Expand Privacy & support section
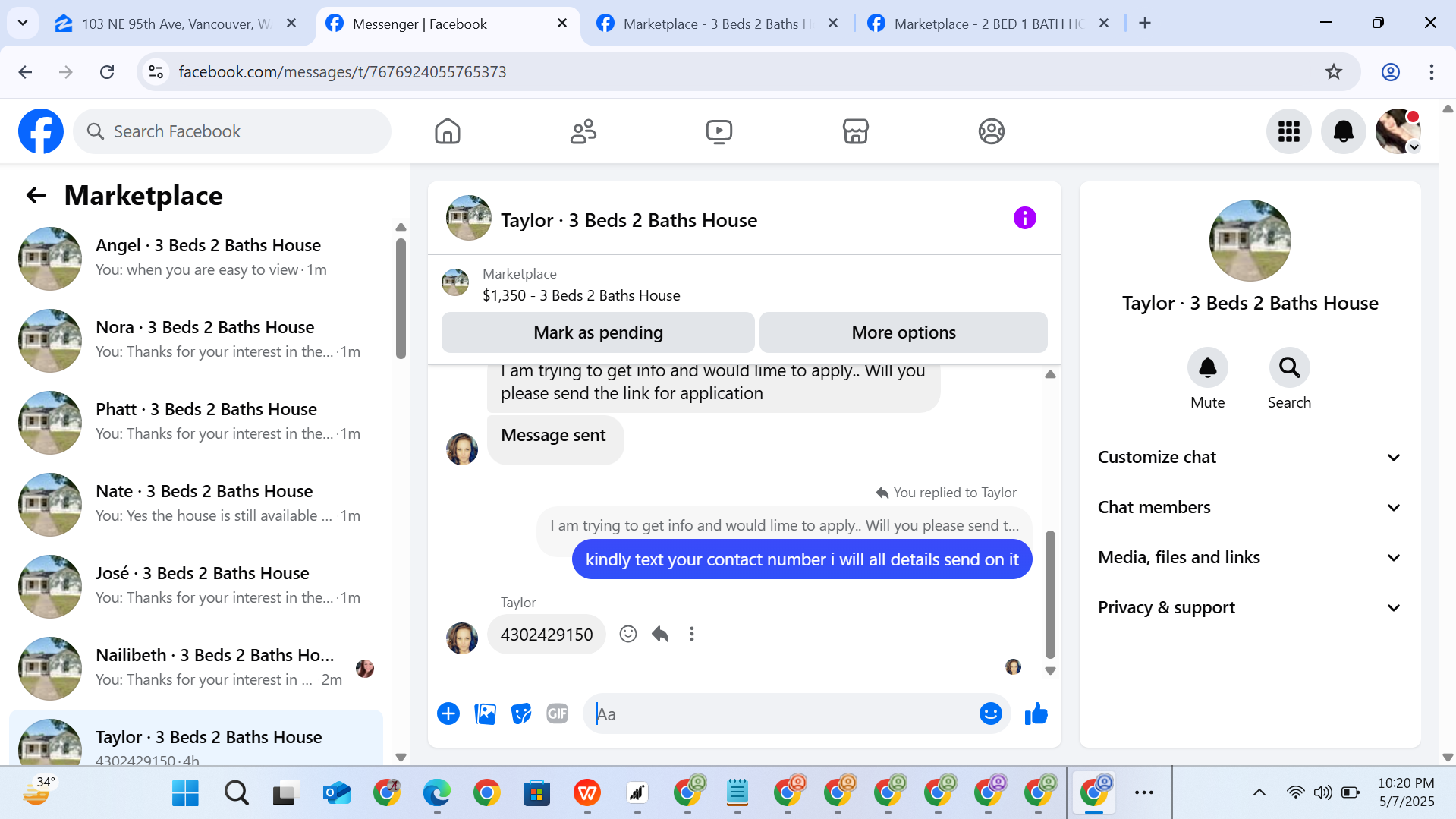1456x819 pixels. [x=1249, y=608]
